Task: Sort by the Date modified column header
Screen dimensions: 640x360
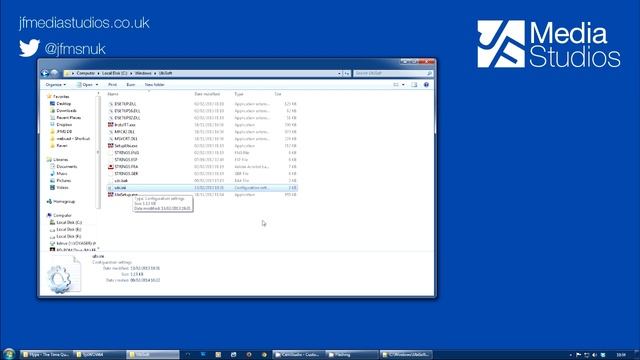Action: tap(207, 94)
